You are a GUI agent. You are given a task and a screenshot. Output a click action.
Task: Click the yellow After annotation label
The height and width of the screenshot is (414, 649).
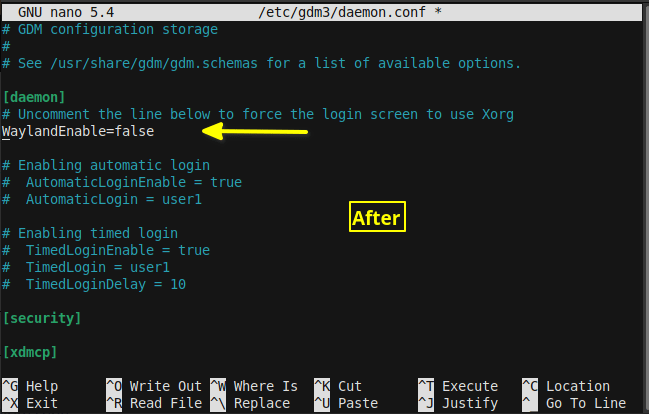377,217
